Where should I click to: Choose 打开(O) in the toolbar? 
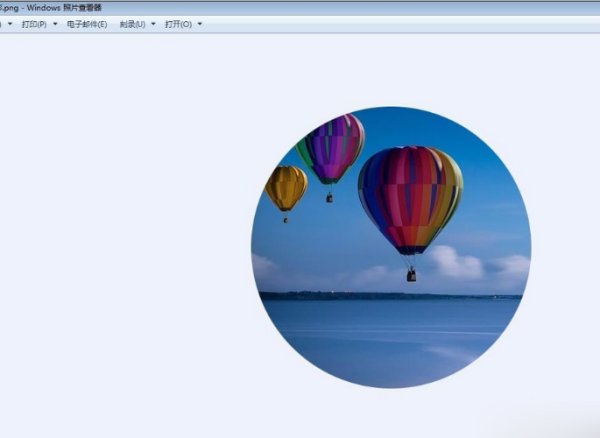click(x=178, y=24)
